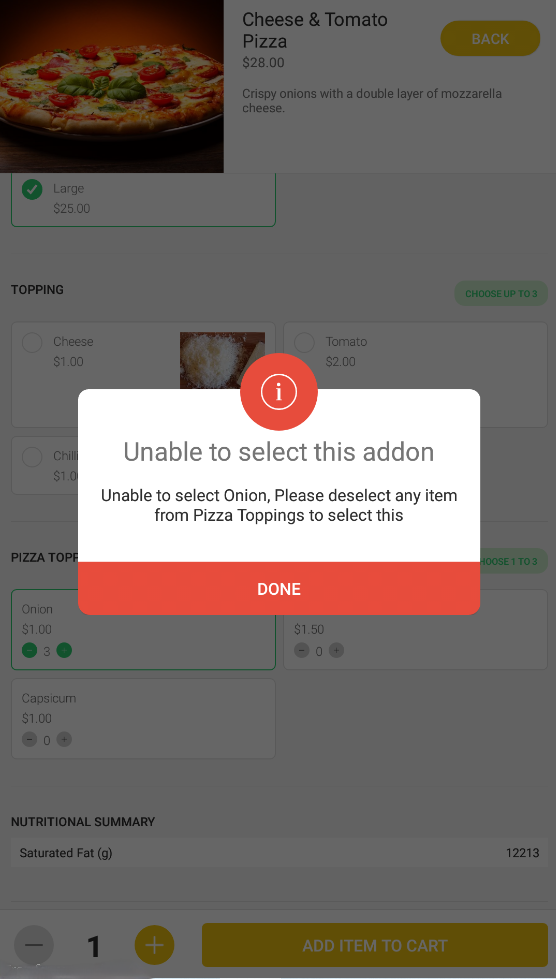Add item to cart
This screenshot has height=979, width=556.
click(374, 945)
